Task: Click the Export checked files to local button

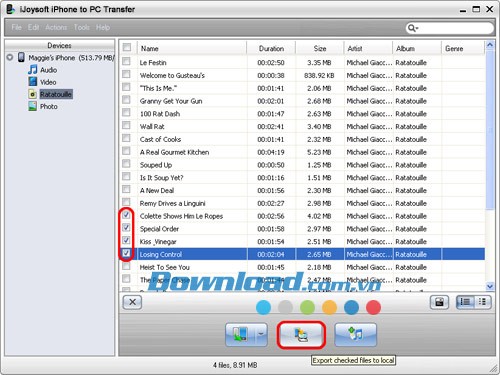Action: pos(301,335)
